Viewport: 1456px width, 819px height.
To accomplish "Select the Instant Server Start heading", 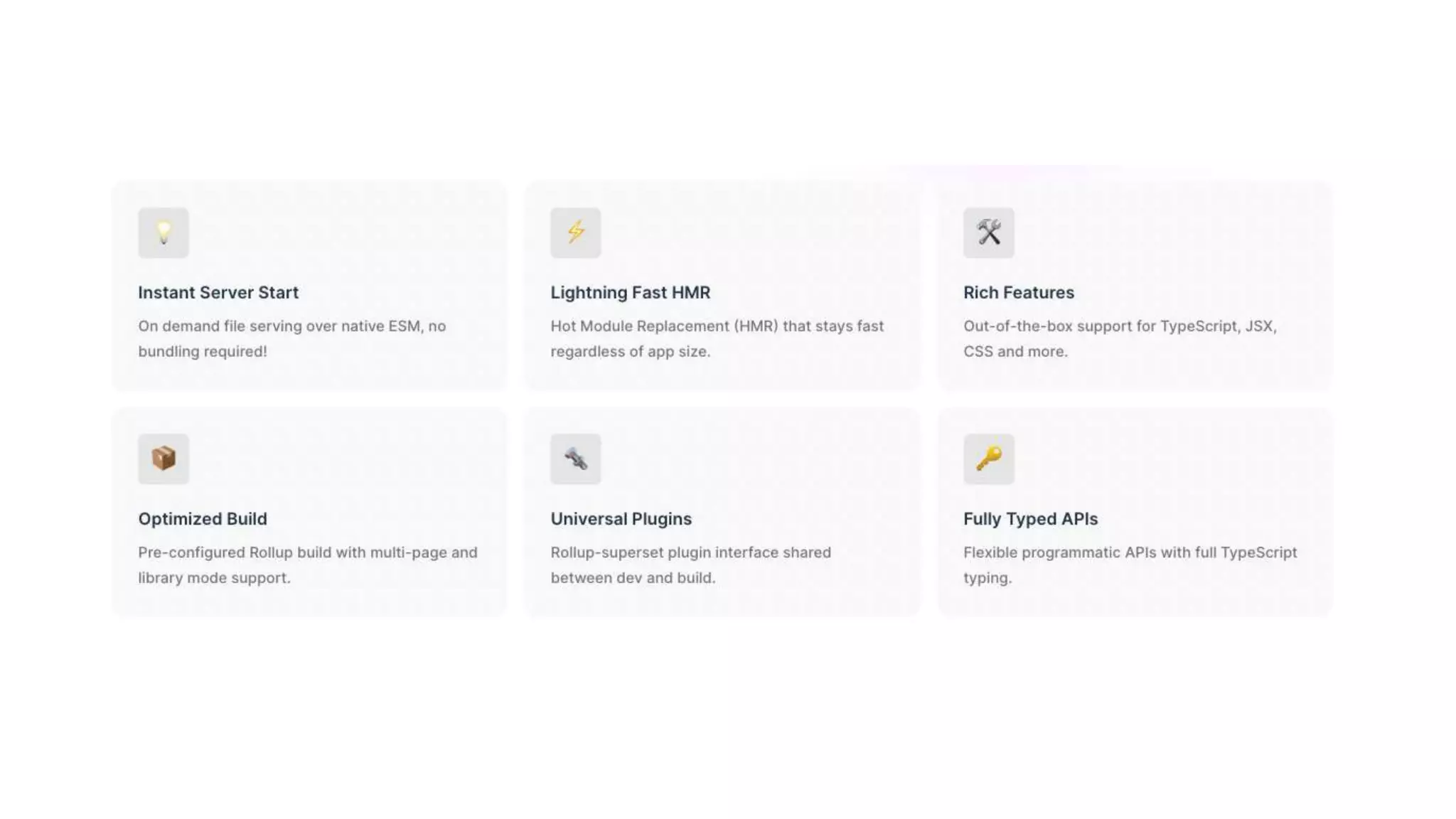I will [218, 292].
